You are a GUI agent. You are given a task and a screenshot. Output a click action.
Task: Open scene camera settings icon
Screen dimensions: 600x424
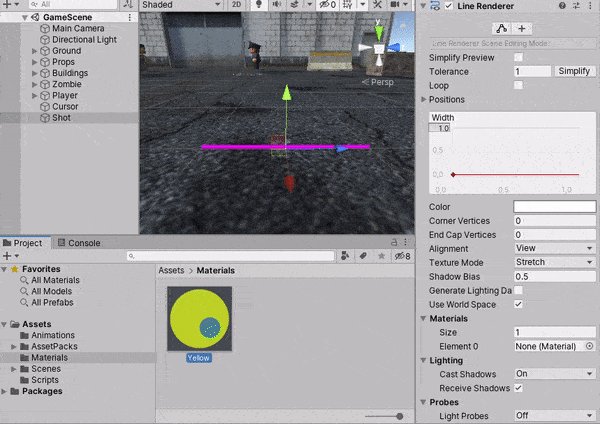(x=395, y=5)
